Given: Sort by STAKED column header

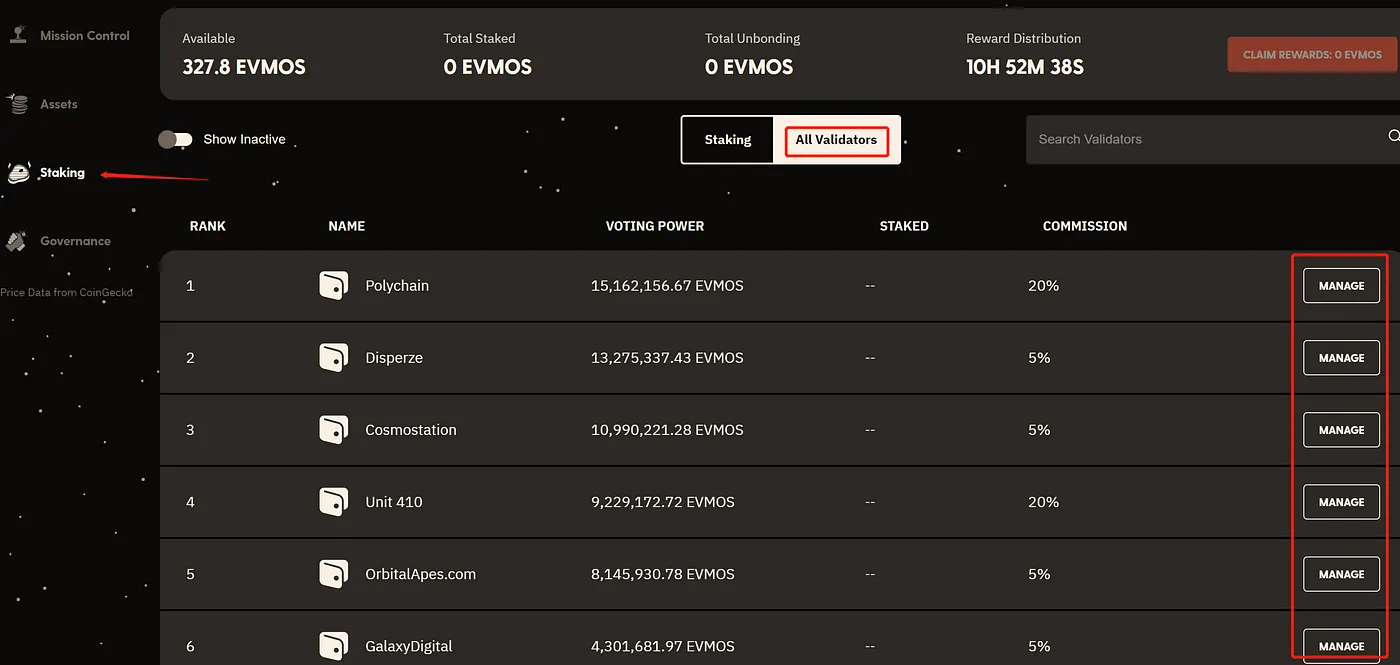Looking at the screenshot, I should click(904, 226).
